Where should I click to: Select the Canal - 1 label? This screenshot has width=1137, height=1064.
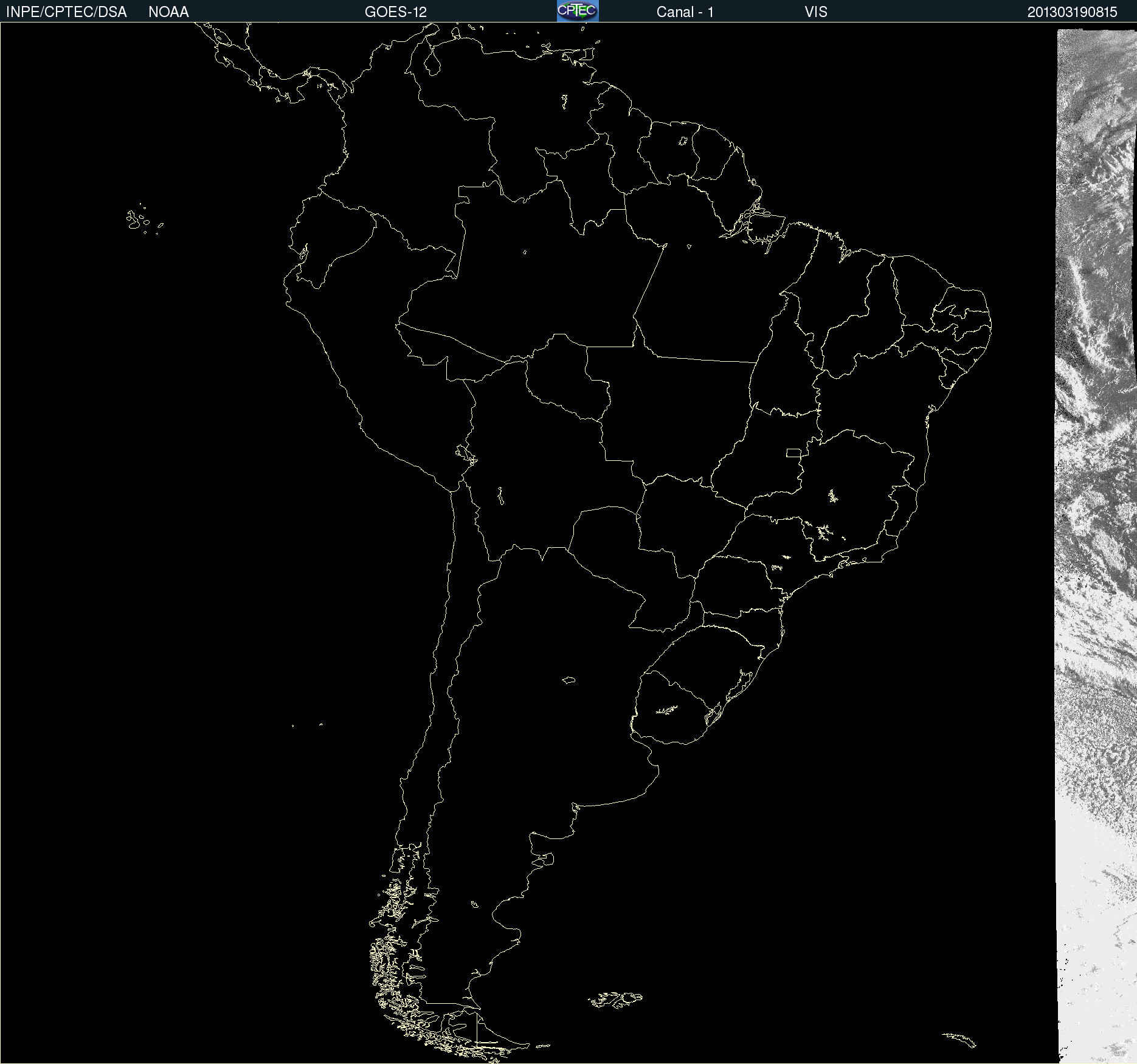point(685,12)
